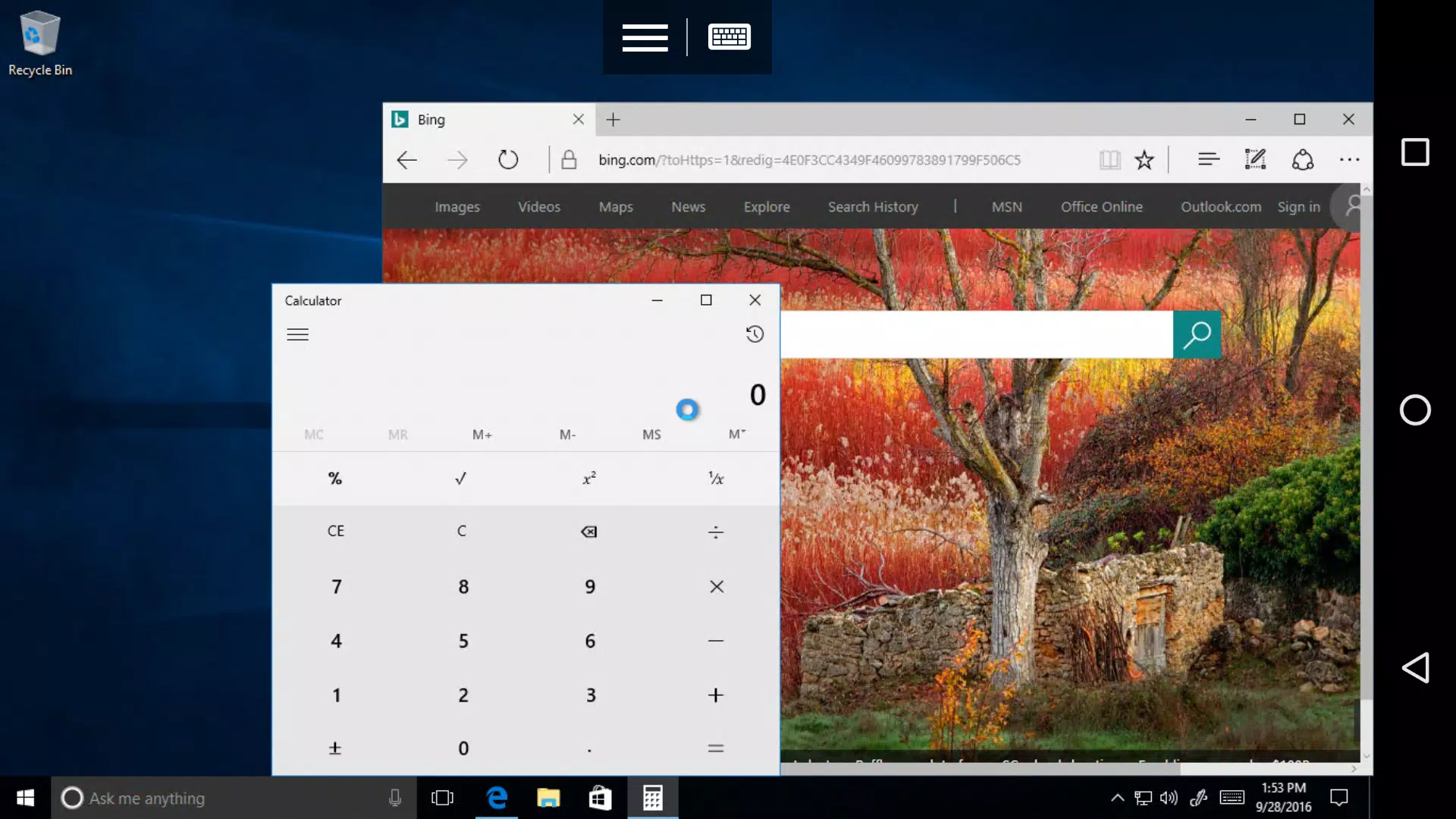Expand Bing Explore menu item
Screen dimensions: 1456x819
[767, 206]
